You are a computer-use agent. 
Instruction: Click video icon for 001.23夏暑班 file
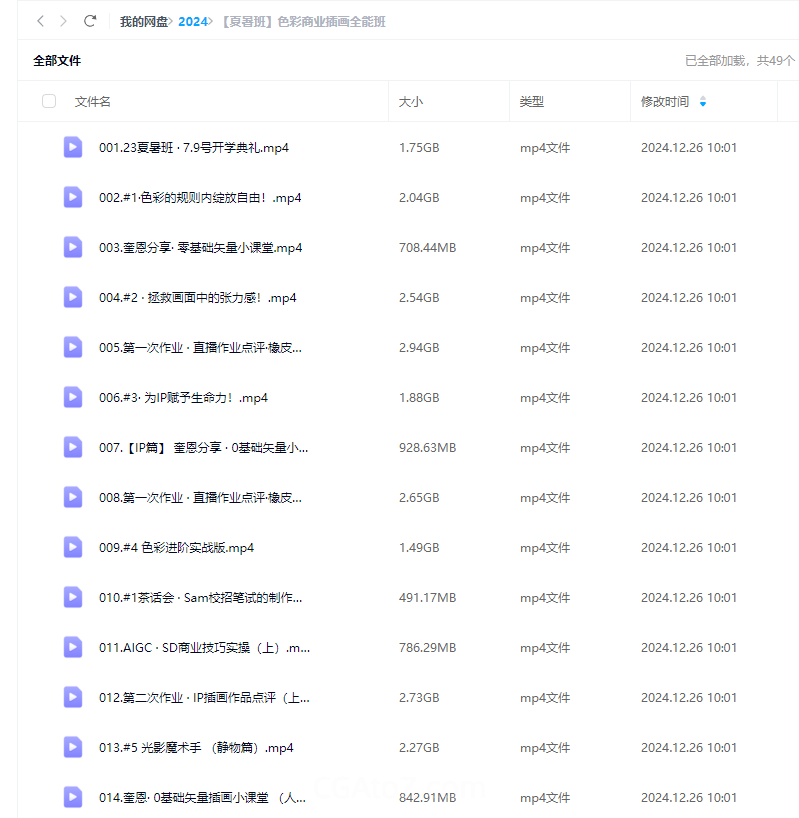pyautogui.click(x=73, y=147)
